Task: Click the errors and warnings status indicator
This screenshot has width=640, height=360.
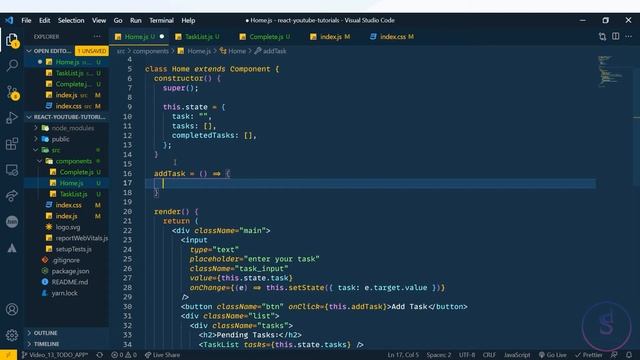Action: [x=124, y=355]
